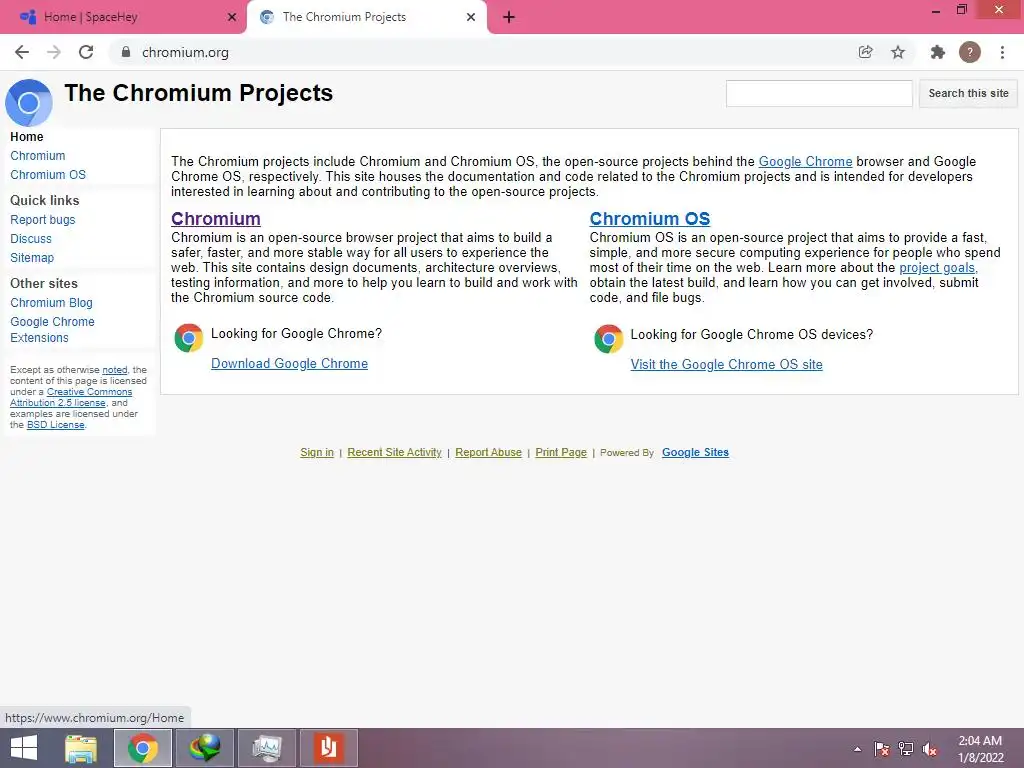Close The Chromium Projects tab

[x=471, y=17]
